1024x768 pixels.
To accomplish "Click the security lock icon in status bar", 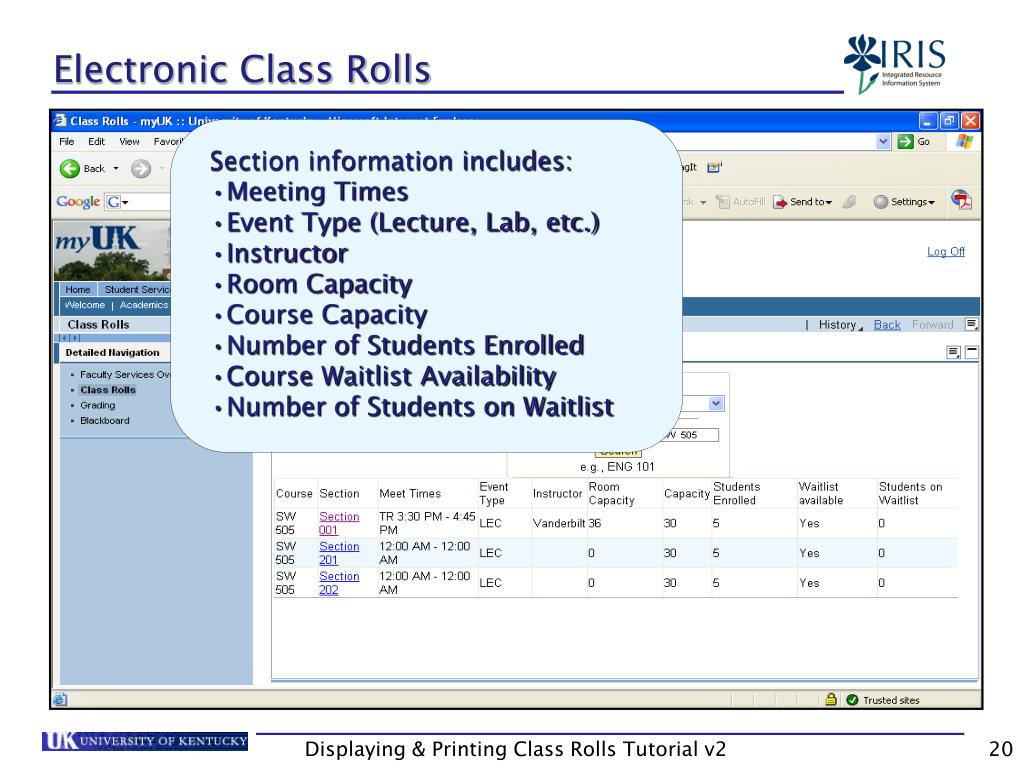I will click(831, 699).
